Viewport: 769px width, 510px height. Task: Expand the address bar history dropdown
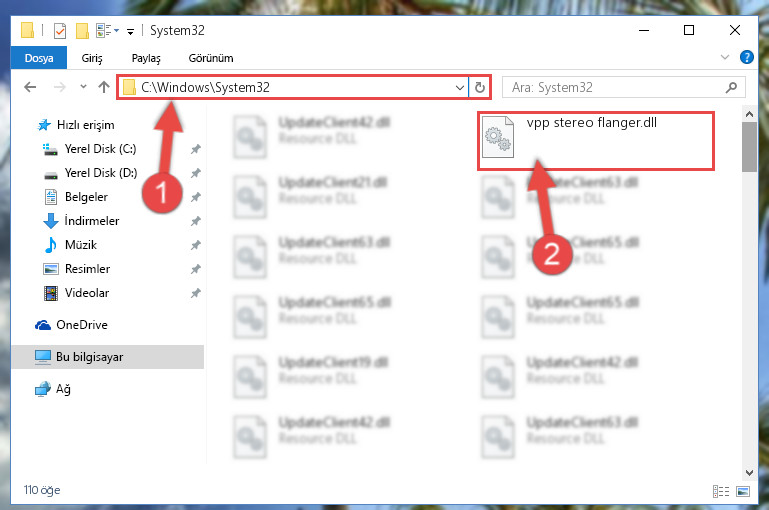[x=460, y=88]
